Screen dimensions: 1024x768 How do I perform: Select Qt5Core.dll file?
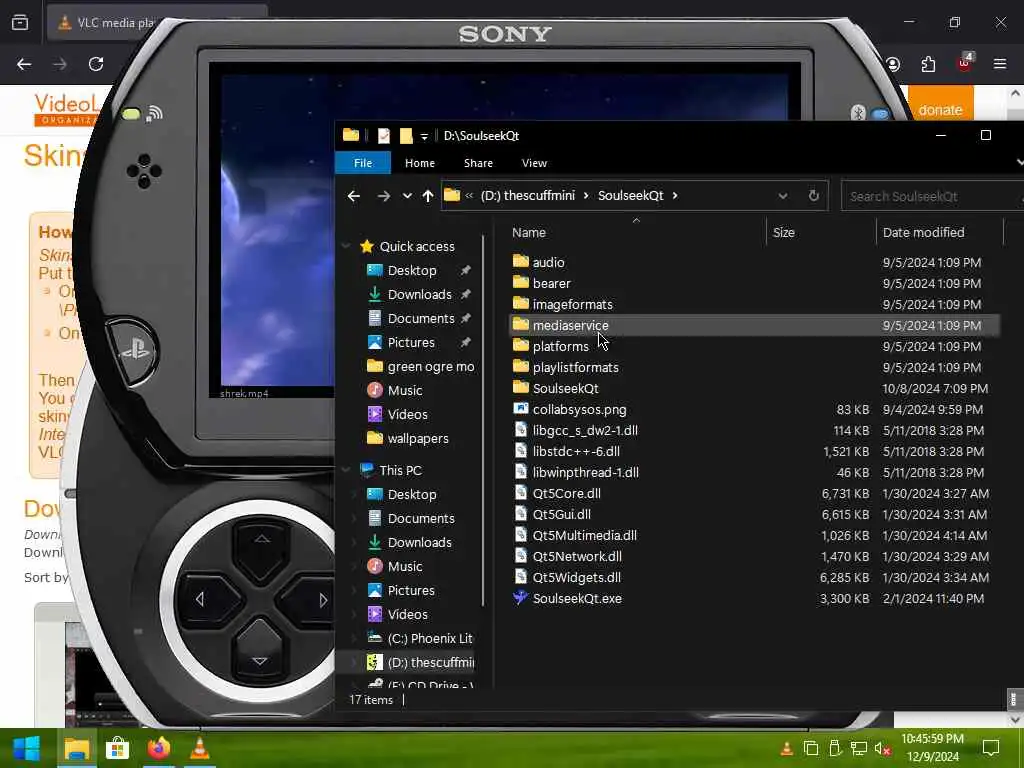(566, 493)
